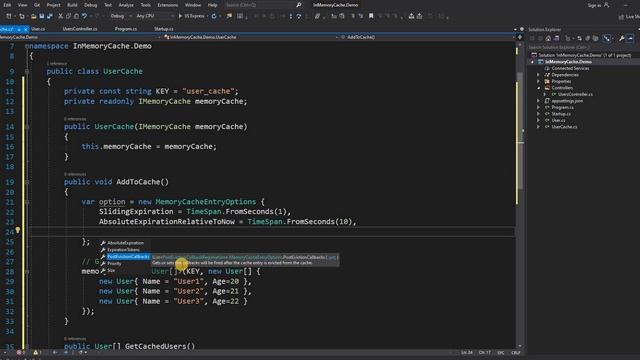Close the active UserCache.cs tab
Screen dimensions: 640x360
(x=25, y=29)
